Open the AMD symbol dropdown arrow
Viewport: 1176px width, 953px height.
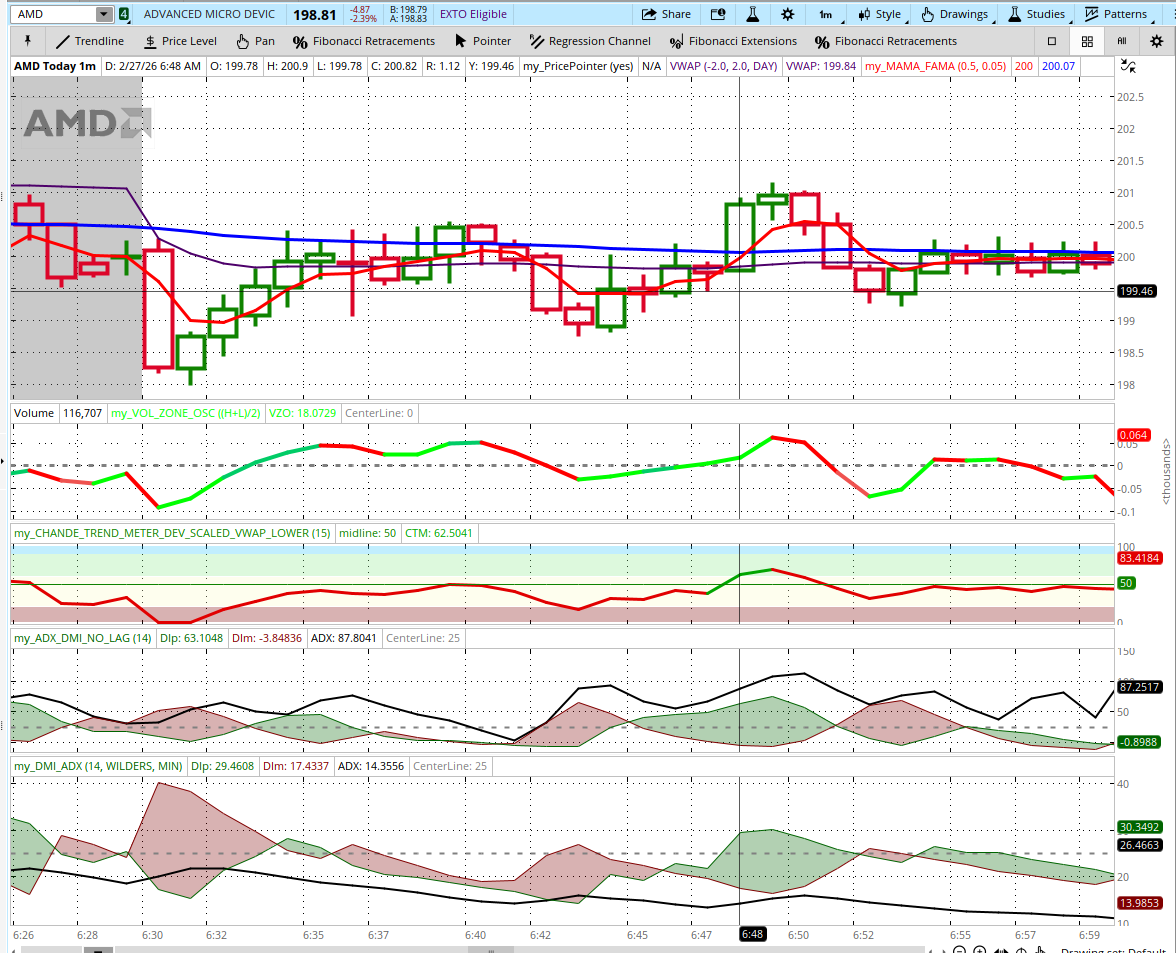tap(104, 14)
